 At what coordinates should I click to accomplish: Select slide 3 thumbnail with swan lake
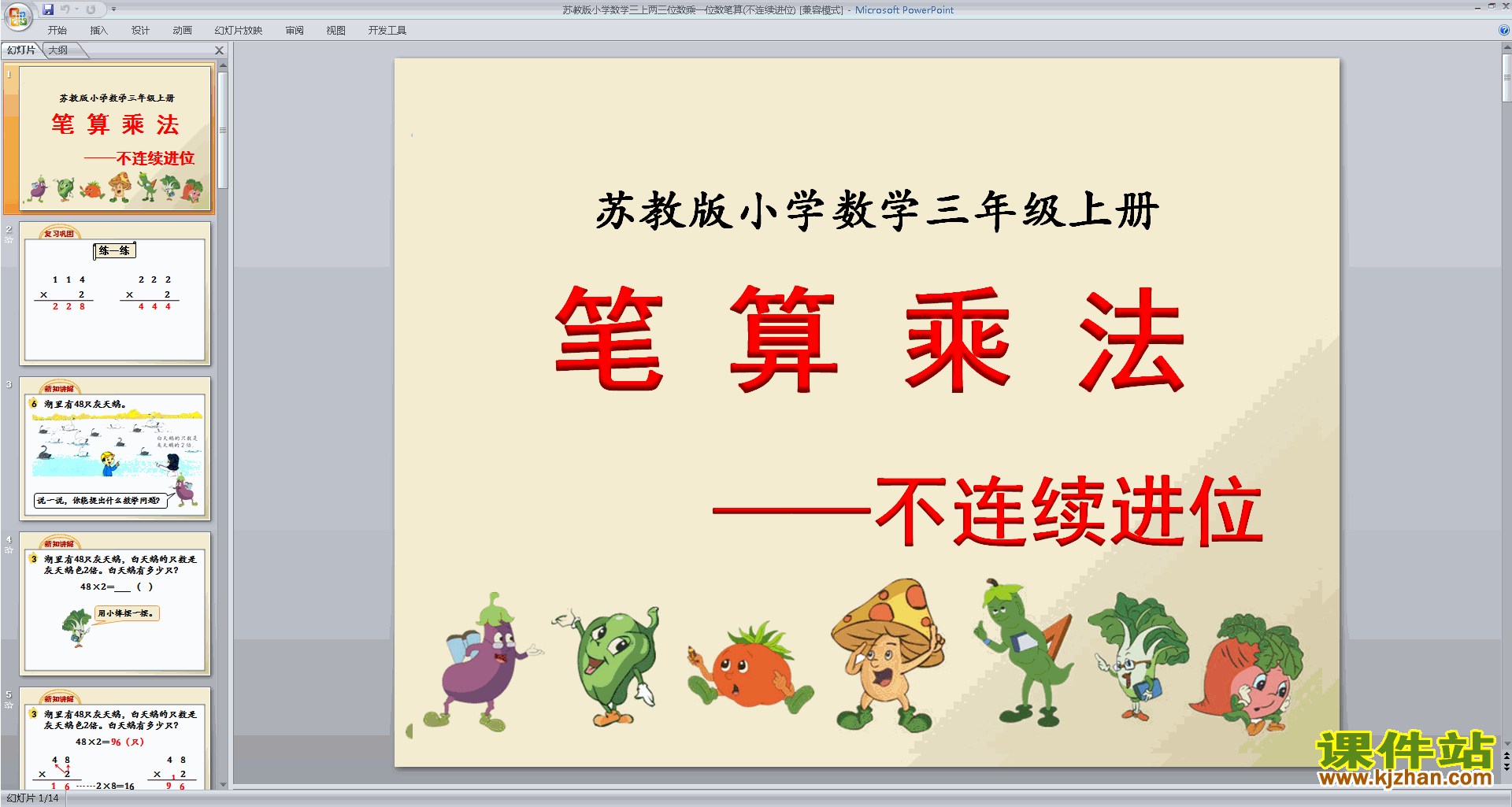pyautogui.click(x=115, y=449)
